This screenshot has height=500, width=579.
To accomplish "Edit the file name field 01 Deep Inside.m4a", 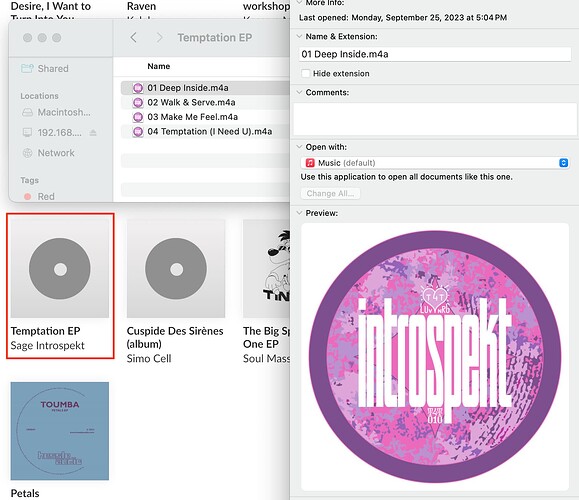I will (x=435, y=54).
